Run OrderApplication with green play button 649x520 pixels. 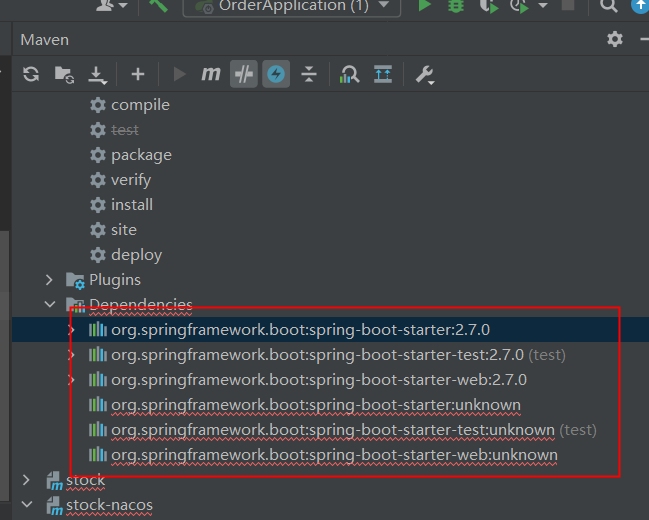coord(424,5)
